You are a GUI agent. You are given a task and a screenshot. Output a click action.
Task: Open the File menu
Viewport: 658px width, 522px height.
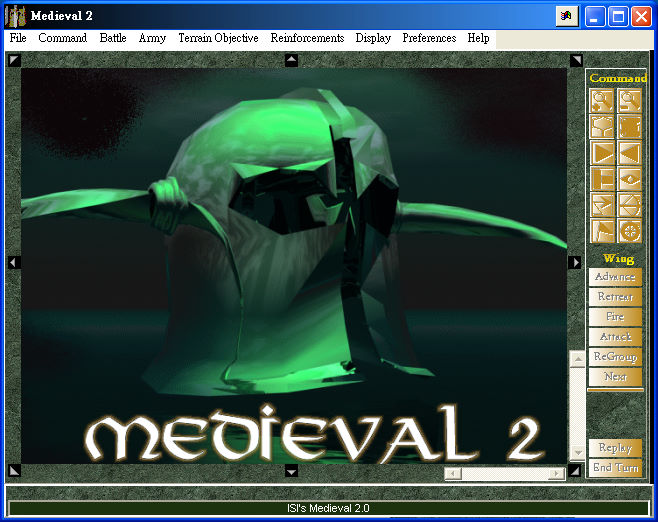pos(18,38)
